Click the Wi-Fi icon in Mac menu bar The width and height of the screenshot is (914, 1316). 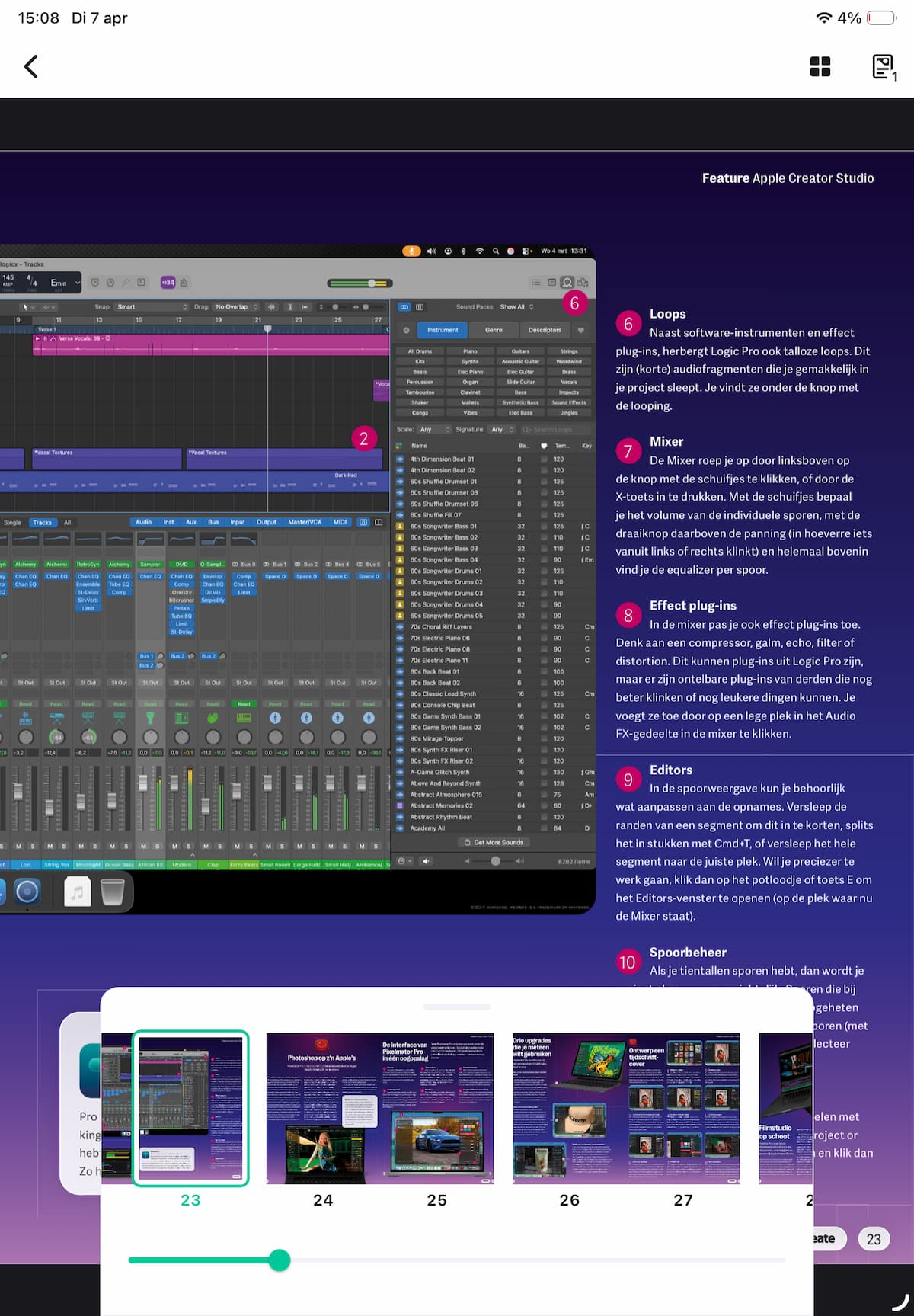(479, 251)
